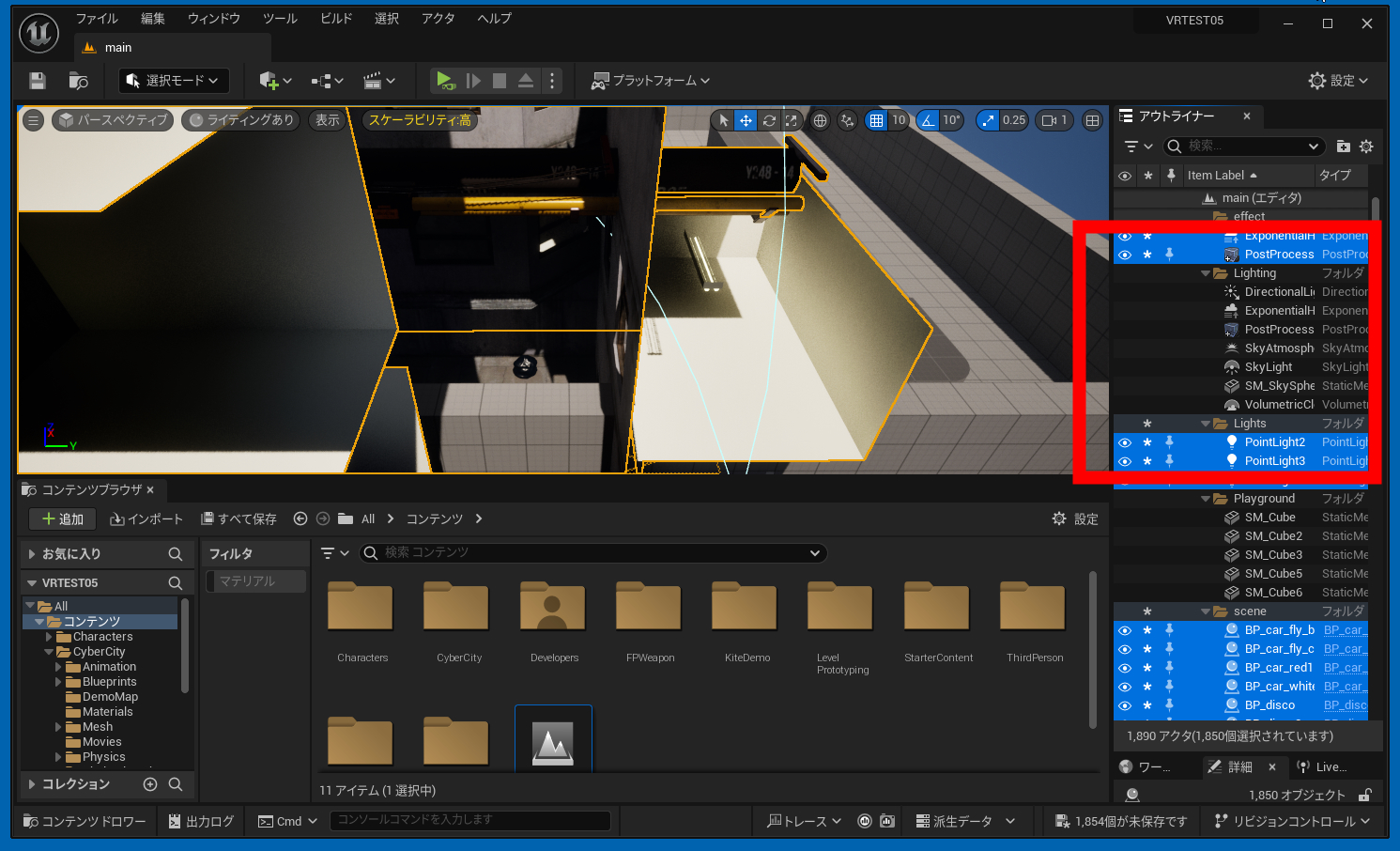Viewport: 1400px width, 851px height.
Task: Expand the Characters folder in content tree
Action: [x=49, y=637]
